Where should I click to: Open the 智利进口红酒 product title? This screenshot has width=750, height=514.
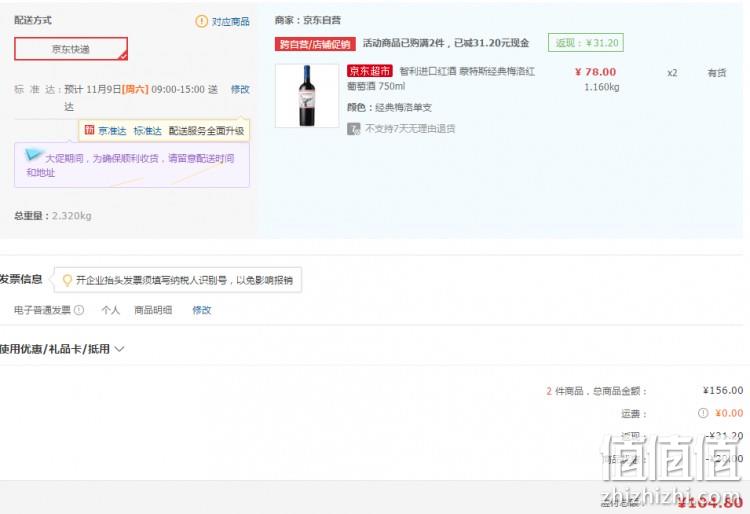[441, 79]
